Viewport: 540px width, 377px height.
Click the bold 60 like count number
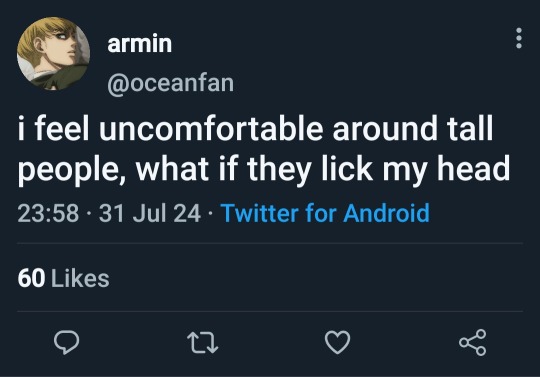(x=31, y=278)
